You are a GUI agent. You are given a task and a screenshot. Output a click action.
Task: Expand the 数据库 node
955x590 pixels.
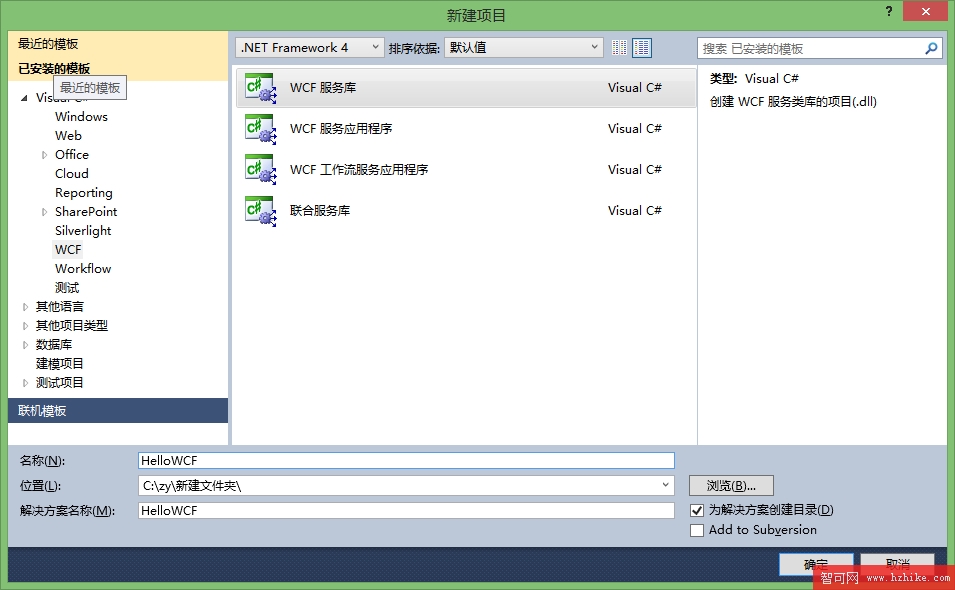click(x=25, y=345)
